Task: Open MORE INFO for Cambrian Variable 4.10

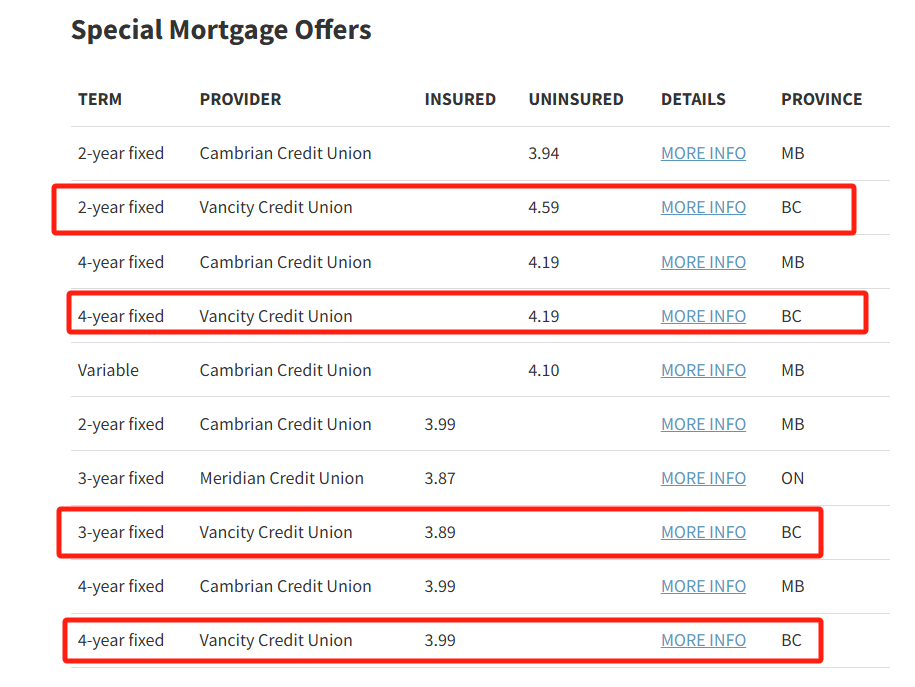Action: pos(703,370)
